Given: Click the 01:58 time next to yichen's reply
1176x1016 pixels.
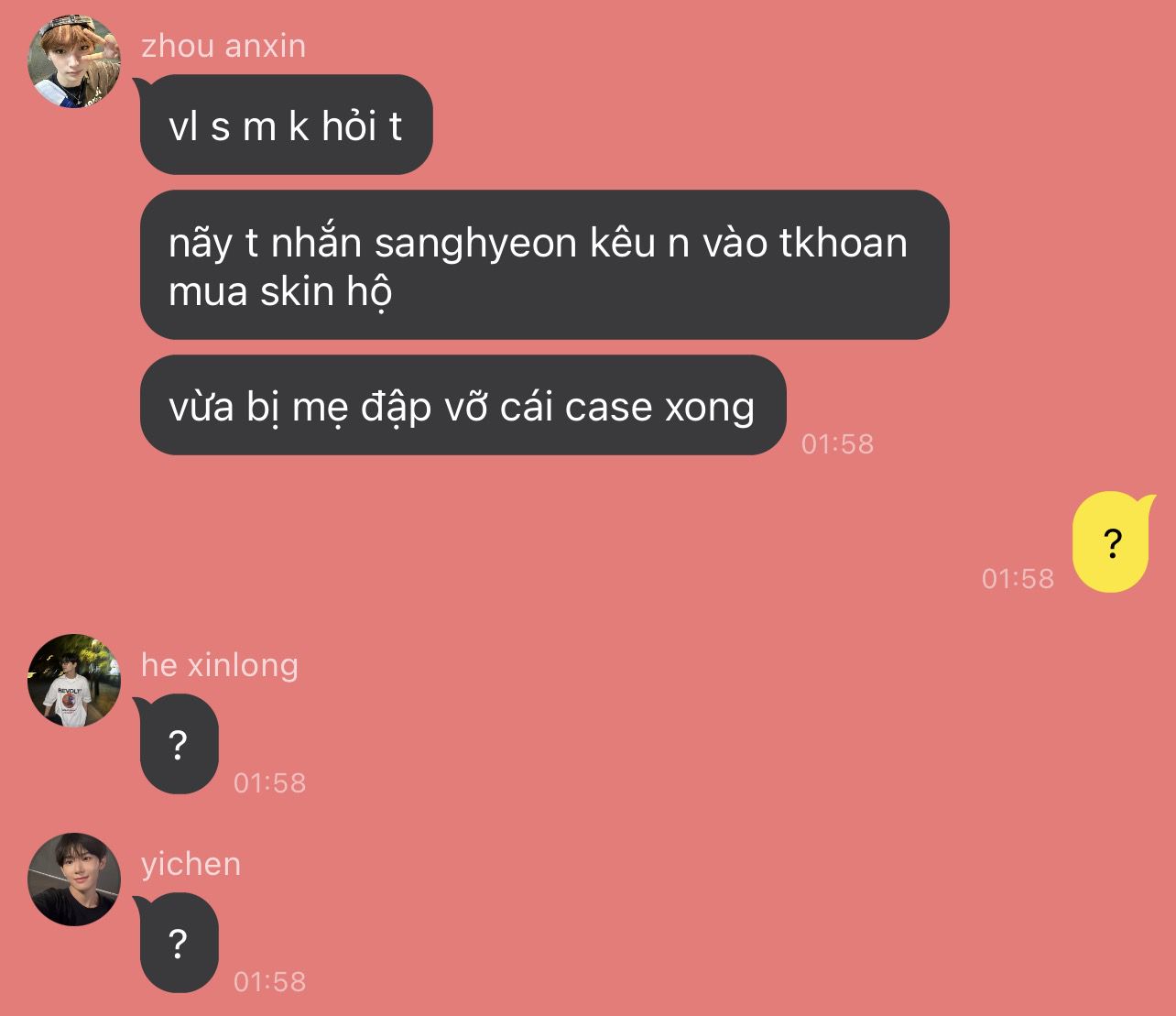Looking at the screenshot, I should coord(269,982).
